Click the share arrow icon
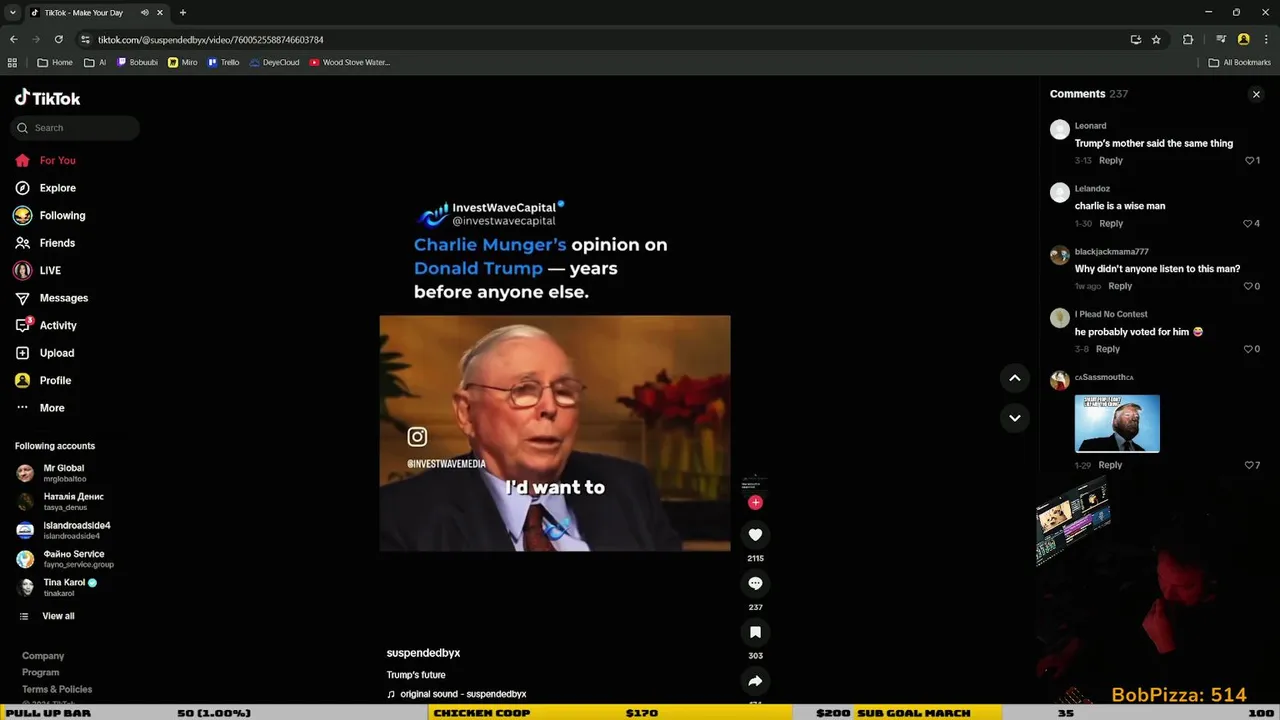The width and height of the screenshot is (1280, 720). click(x=755, y=681)
